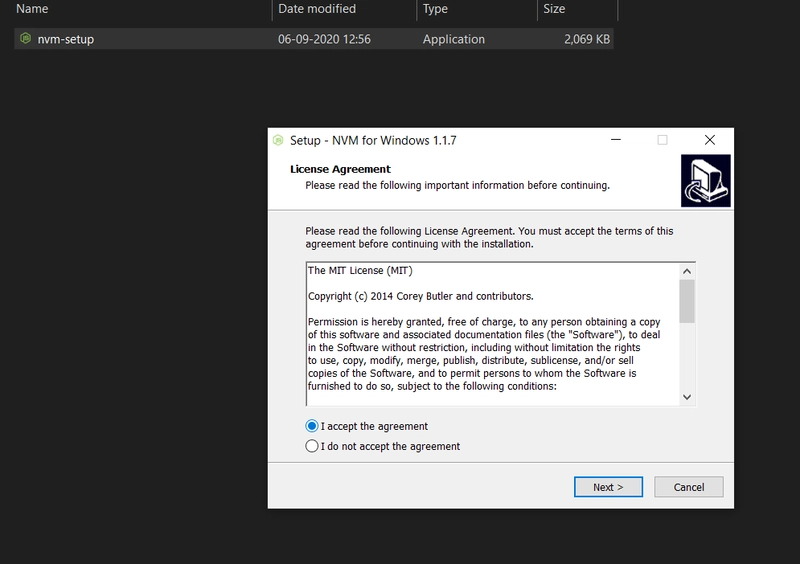Click the installer computer logo image
This screenshot has height=564, width=800.
(706, 181)
